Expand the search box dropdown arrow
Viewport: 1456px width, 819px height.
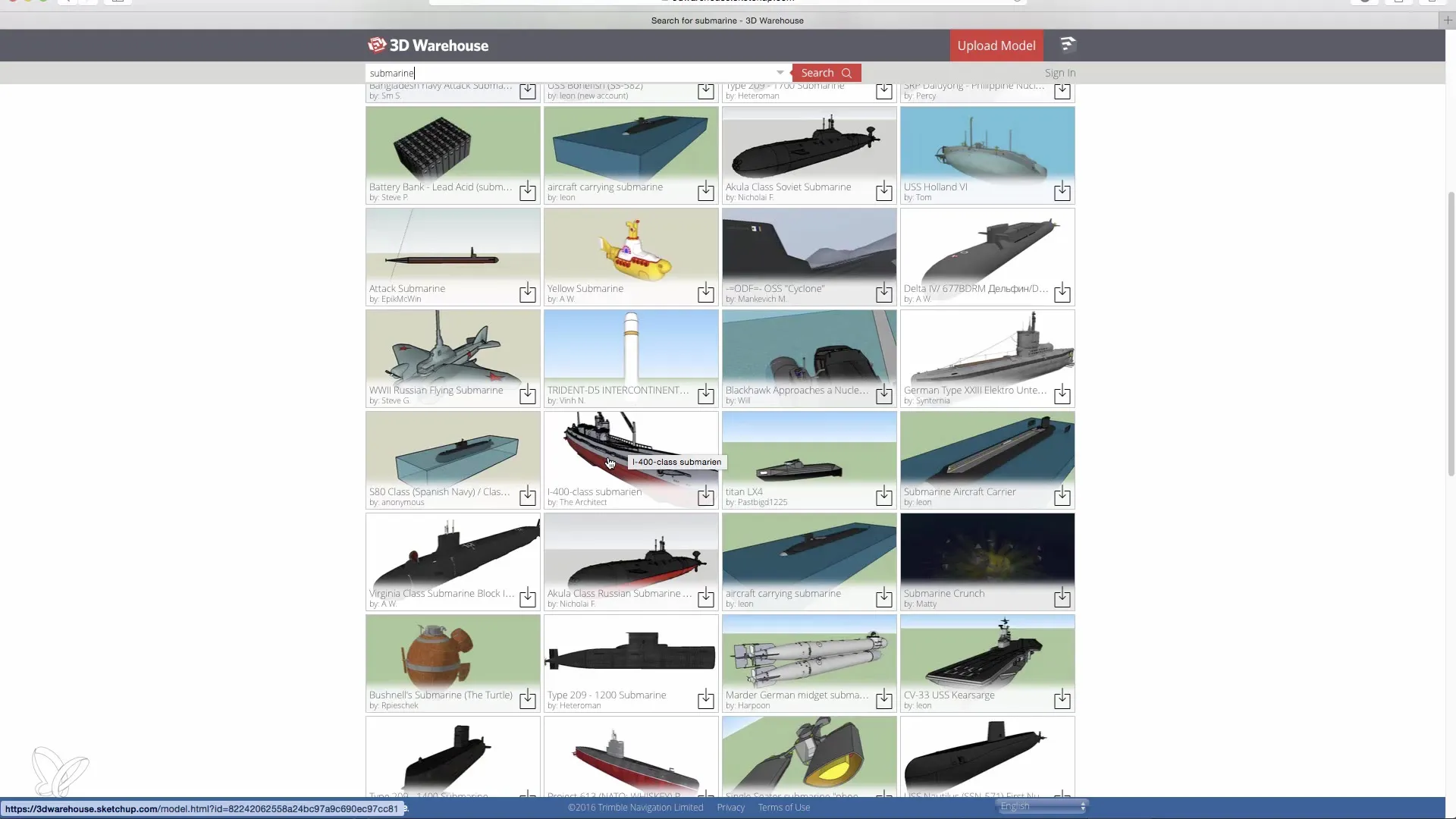[780, 73]
